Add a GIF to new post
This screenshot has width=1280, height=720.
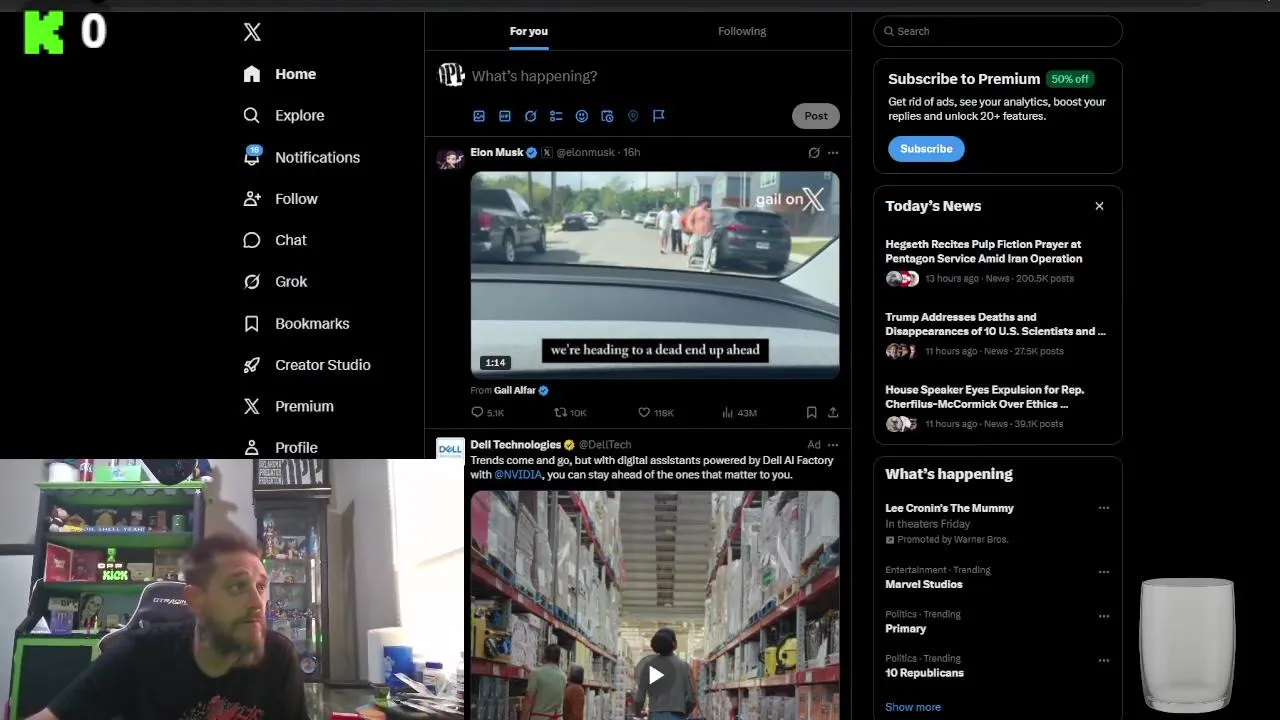(505, 116)
